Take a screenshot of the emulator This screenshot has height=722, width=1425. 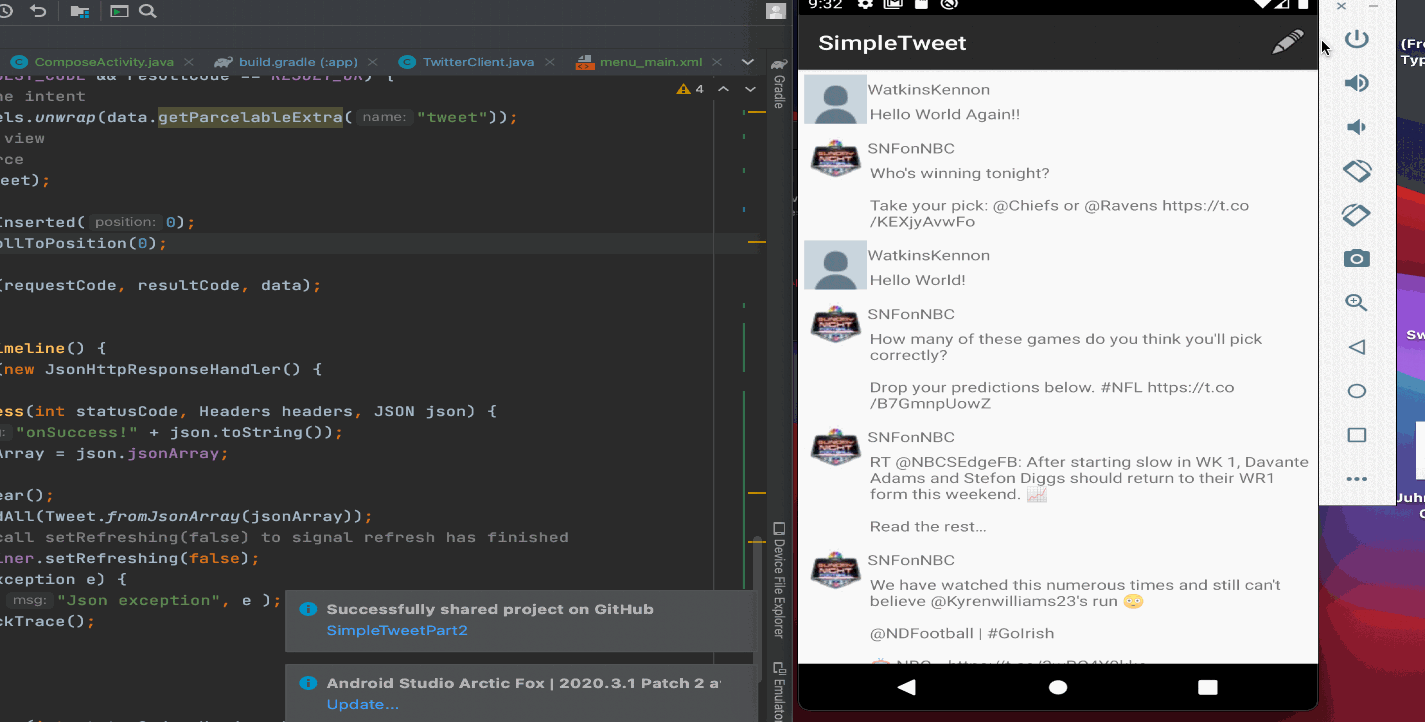[1357, 258]
